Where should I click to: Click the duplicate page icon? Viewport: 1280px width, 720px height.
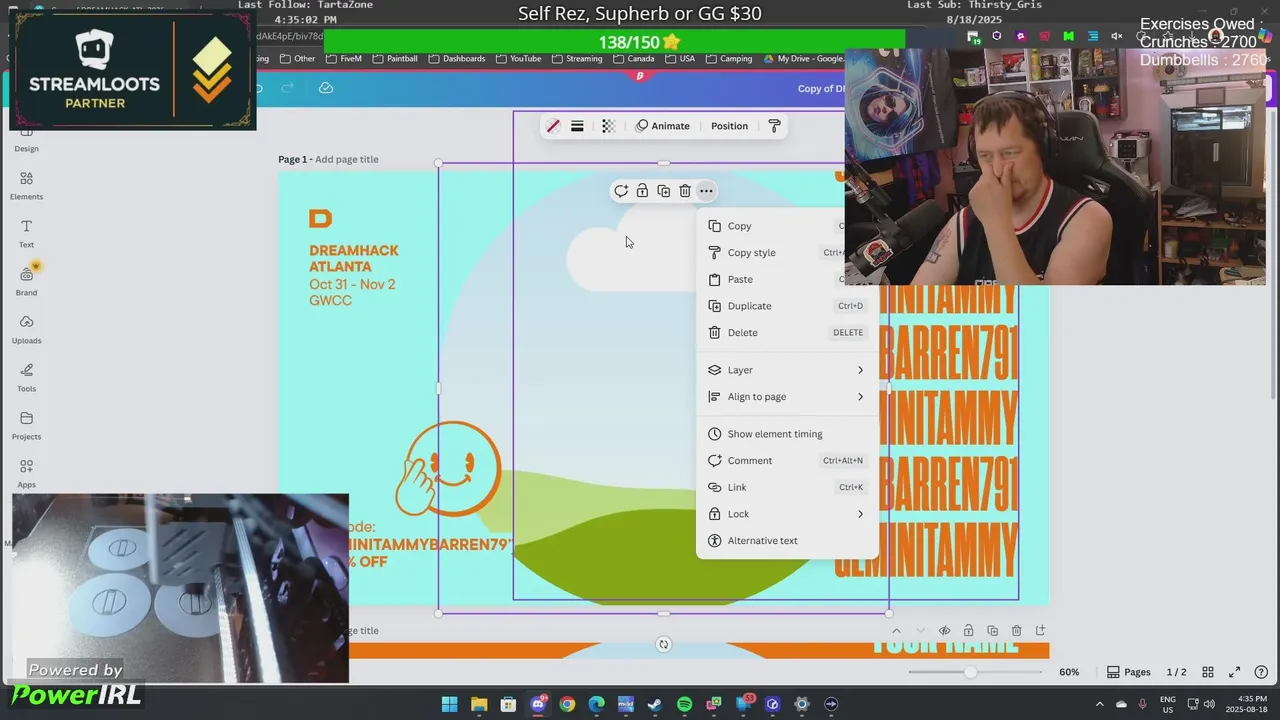[992, 631]
